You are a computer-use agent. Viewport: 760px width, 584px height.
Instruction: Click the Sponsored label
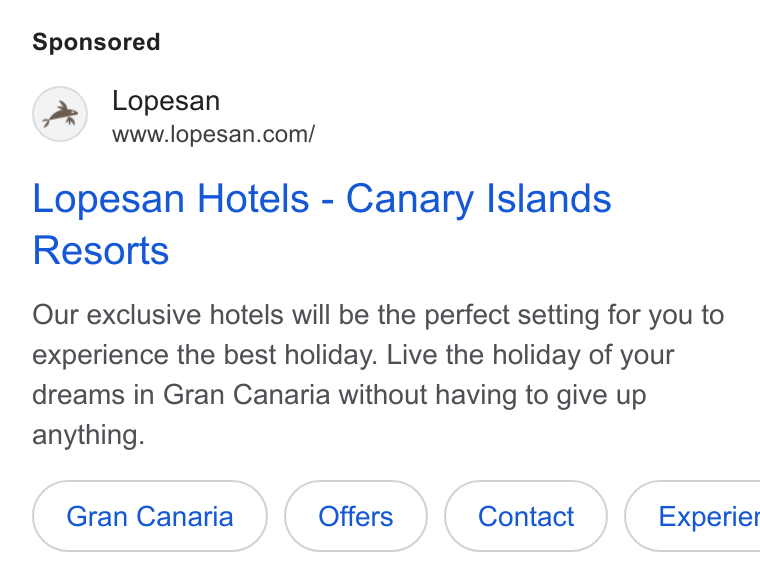click(96, 42)
